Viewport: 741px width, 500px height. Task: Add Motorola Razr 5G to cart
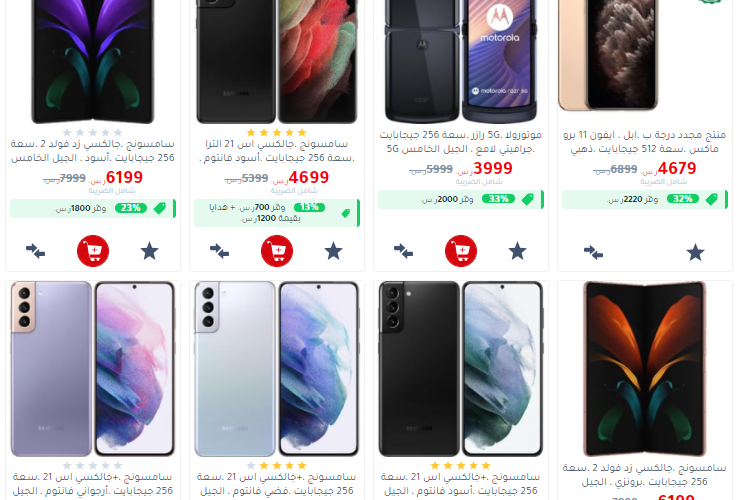461,251
